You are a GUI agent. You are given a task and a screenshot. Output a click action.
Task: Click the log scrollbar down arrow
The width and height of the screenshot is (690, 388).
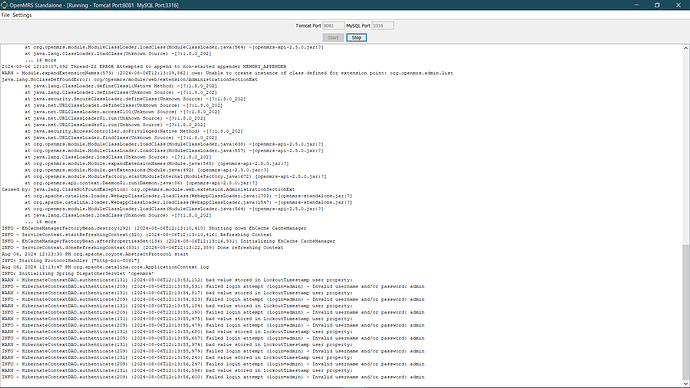[x=686, y=384]
